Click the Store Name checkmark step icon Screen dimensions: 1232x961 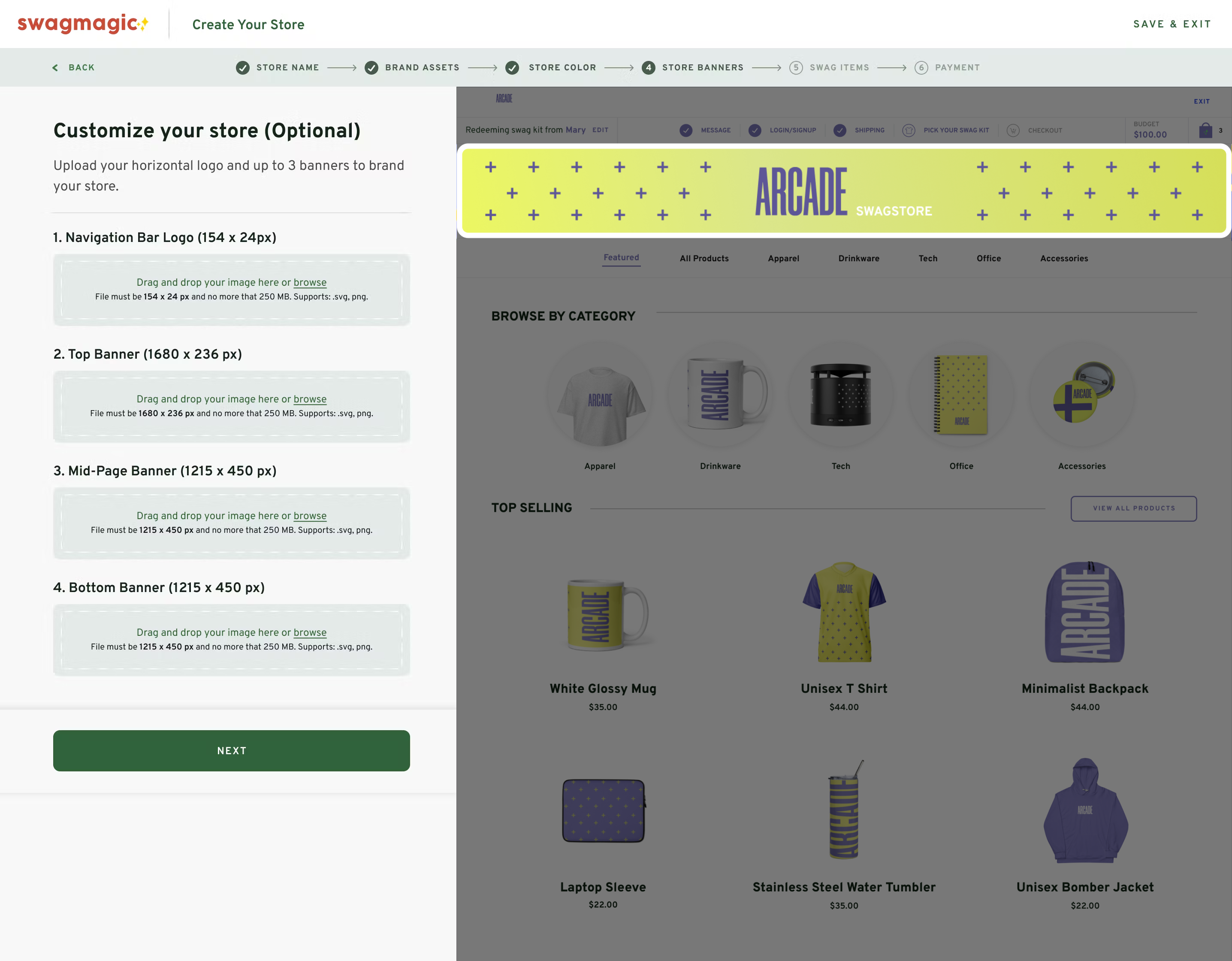(x=242, y=68)
